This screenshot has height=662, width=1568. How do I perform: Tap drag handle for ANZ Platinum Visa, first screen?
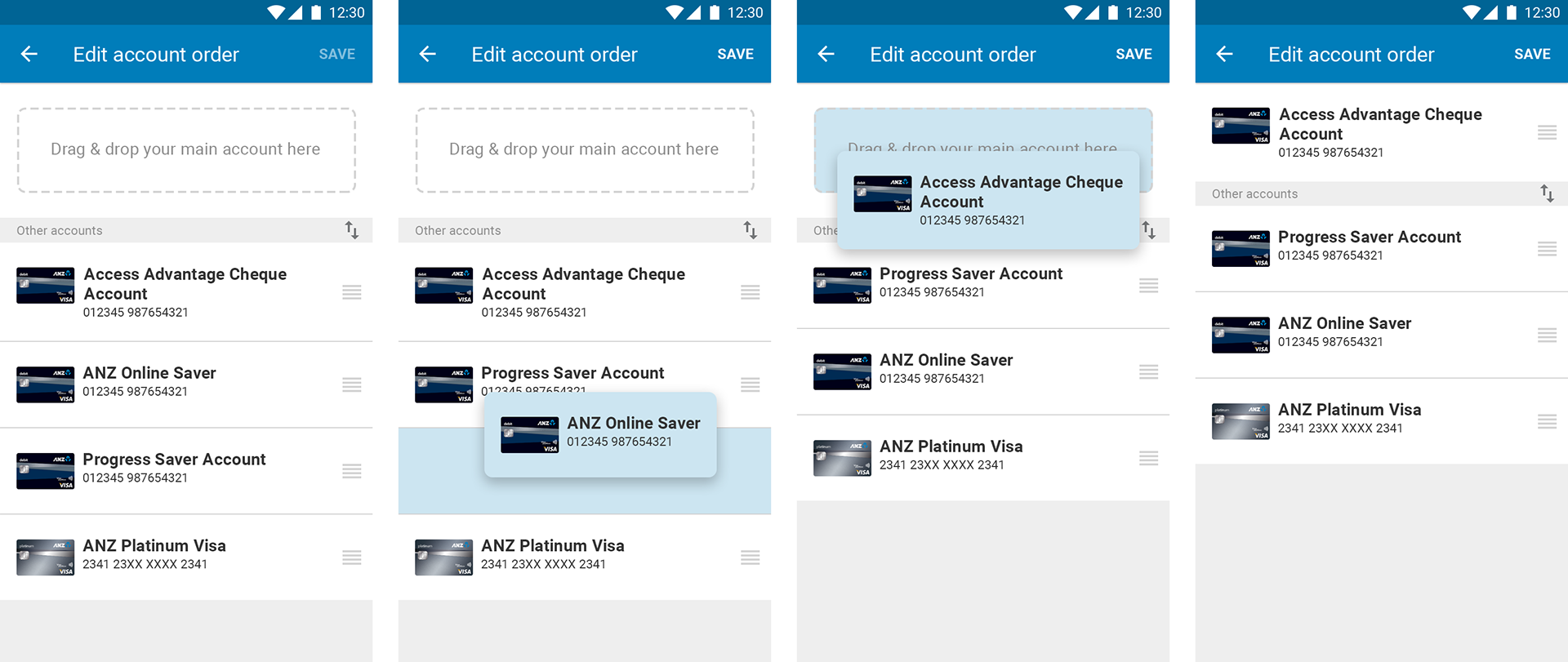[352, 558]
